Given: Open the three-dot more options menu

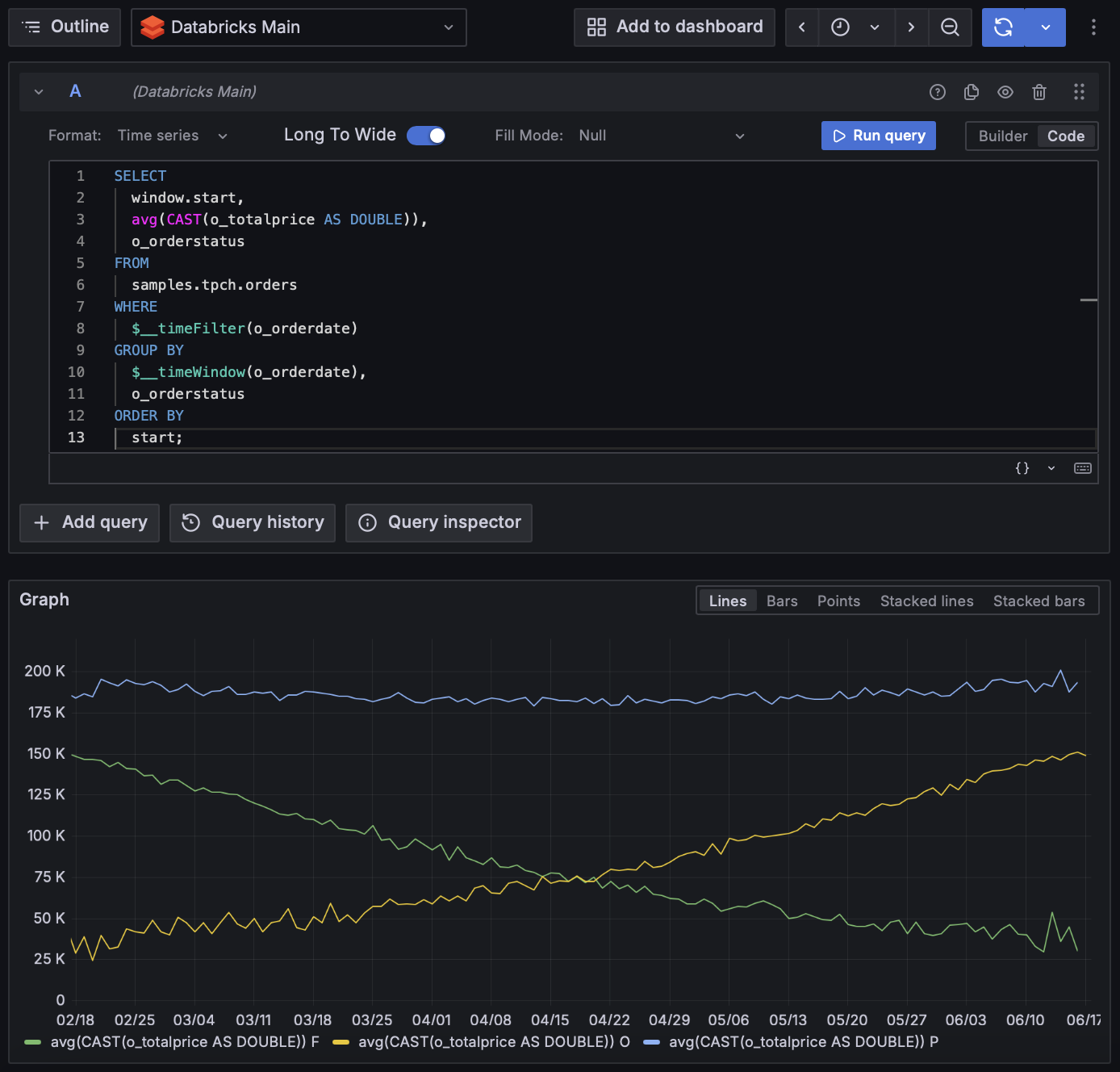Looking at the screenshot, I should pyautogui.click(x=1093, y=27).
